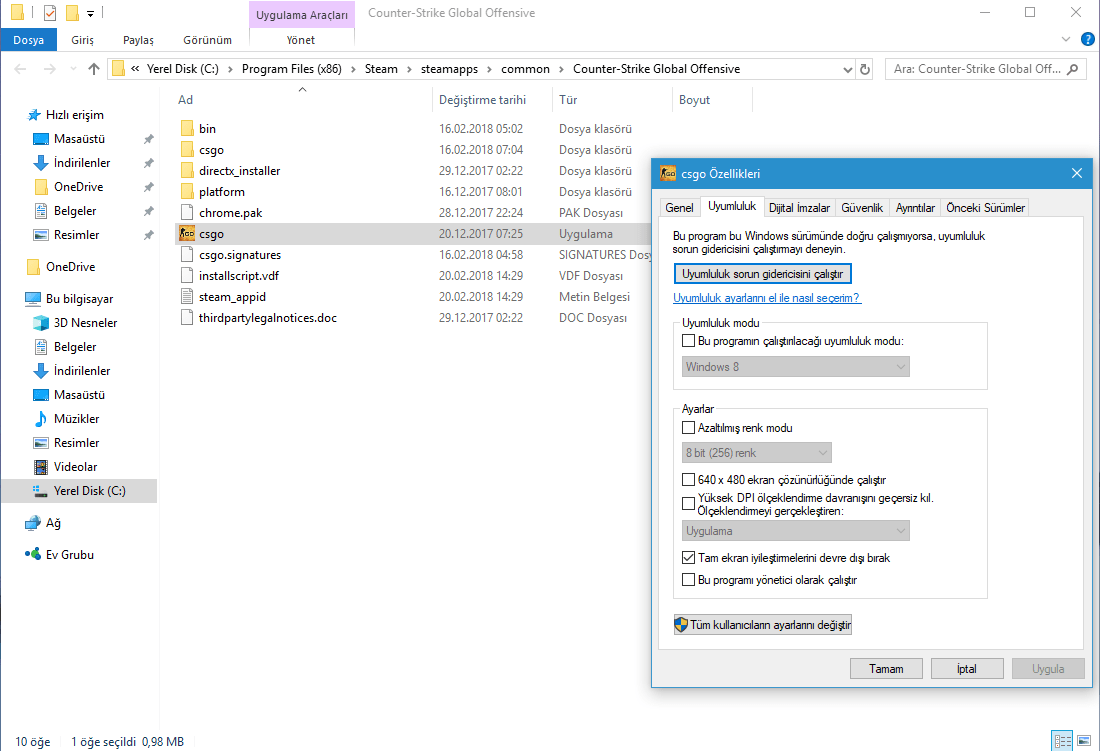Switch to large icons view in status bar
This screenshot has height=751, width=1100.
(x=1084, y=740)
